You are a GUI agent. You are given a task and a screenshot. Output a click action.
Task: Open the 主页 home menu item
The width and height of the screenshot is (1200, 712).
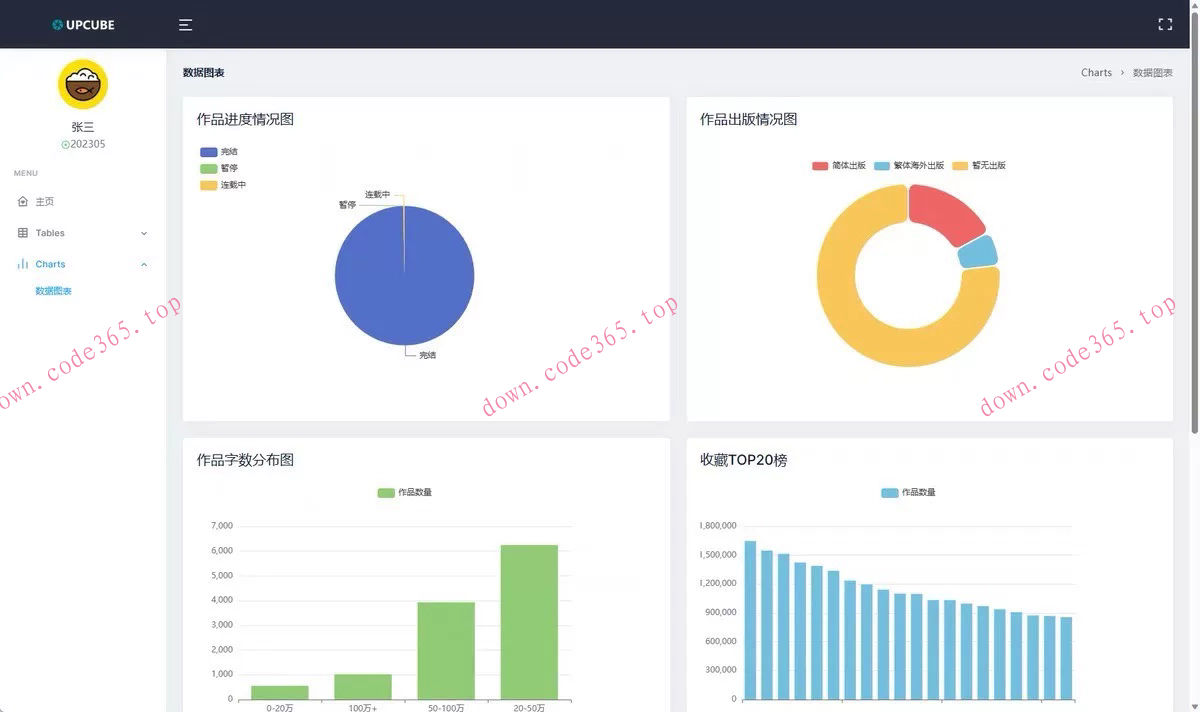(83, 202)
